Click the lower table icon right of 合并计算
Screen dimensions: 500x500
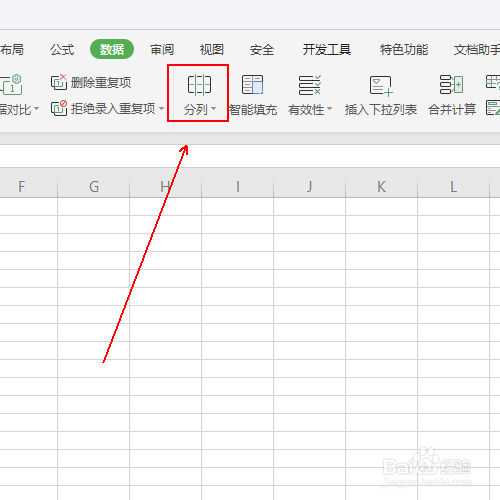pyautogui.click(x=493, y=108)
